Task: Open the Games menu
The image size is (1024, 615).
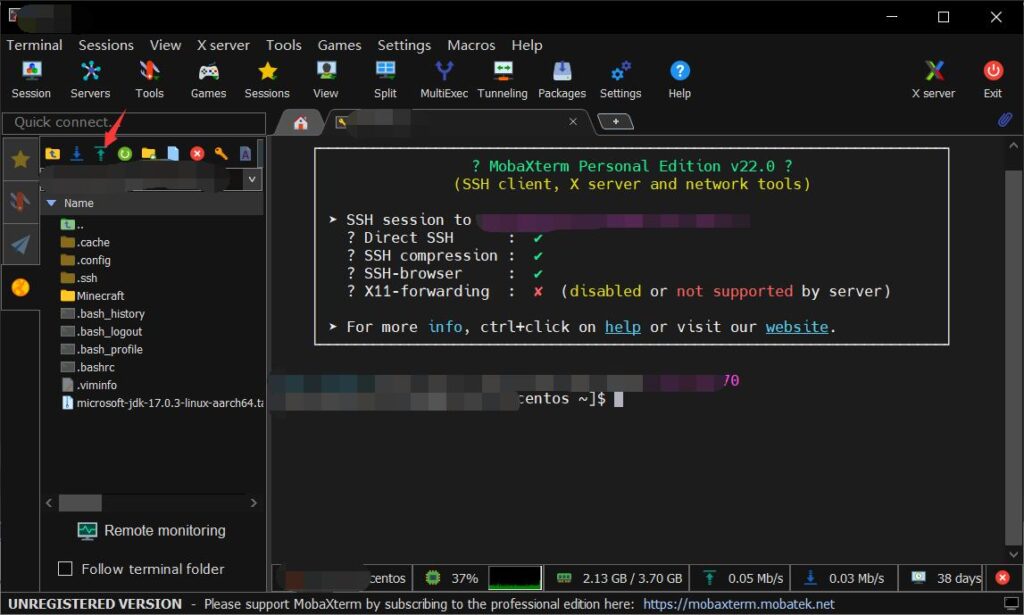Action: [339, 45]
